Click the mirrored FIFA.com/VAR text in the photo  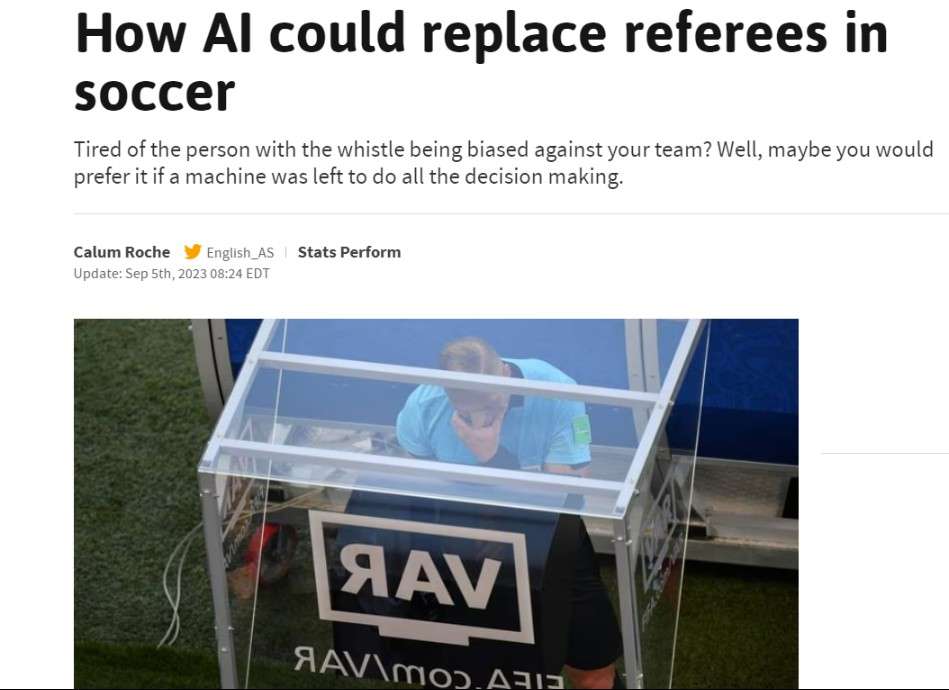pos(429,666)
